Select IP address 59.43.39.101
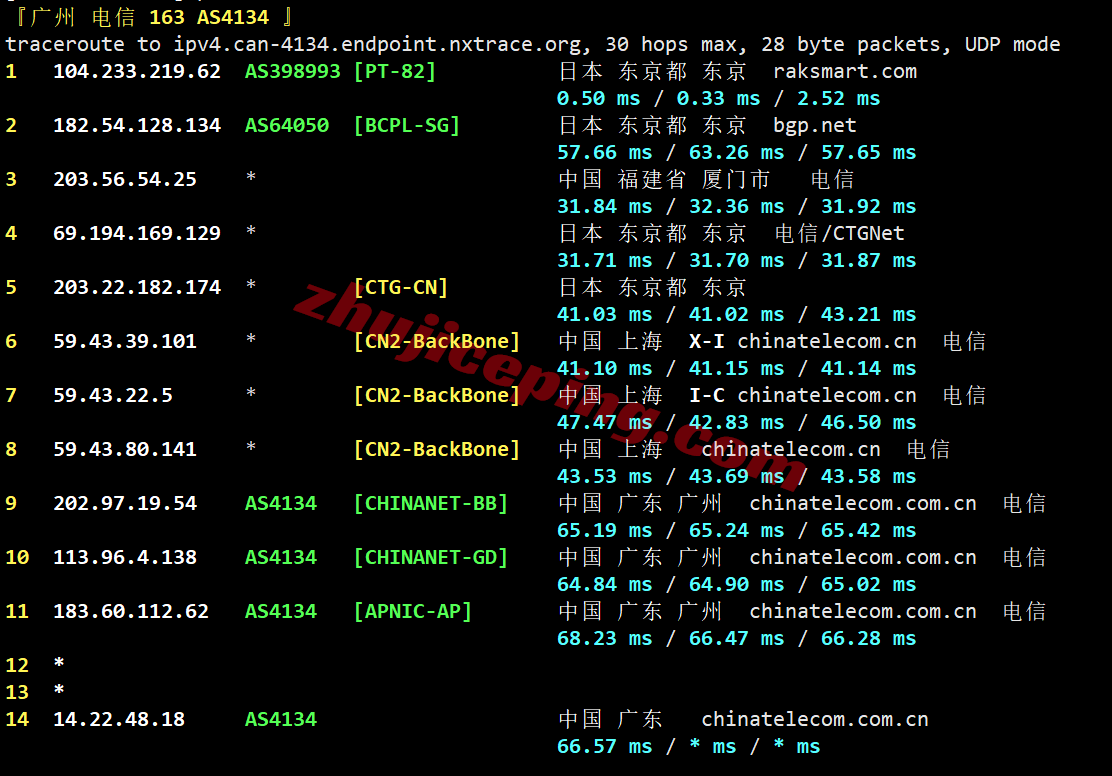1112x776 pixels. (125, 341)
